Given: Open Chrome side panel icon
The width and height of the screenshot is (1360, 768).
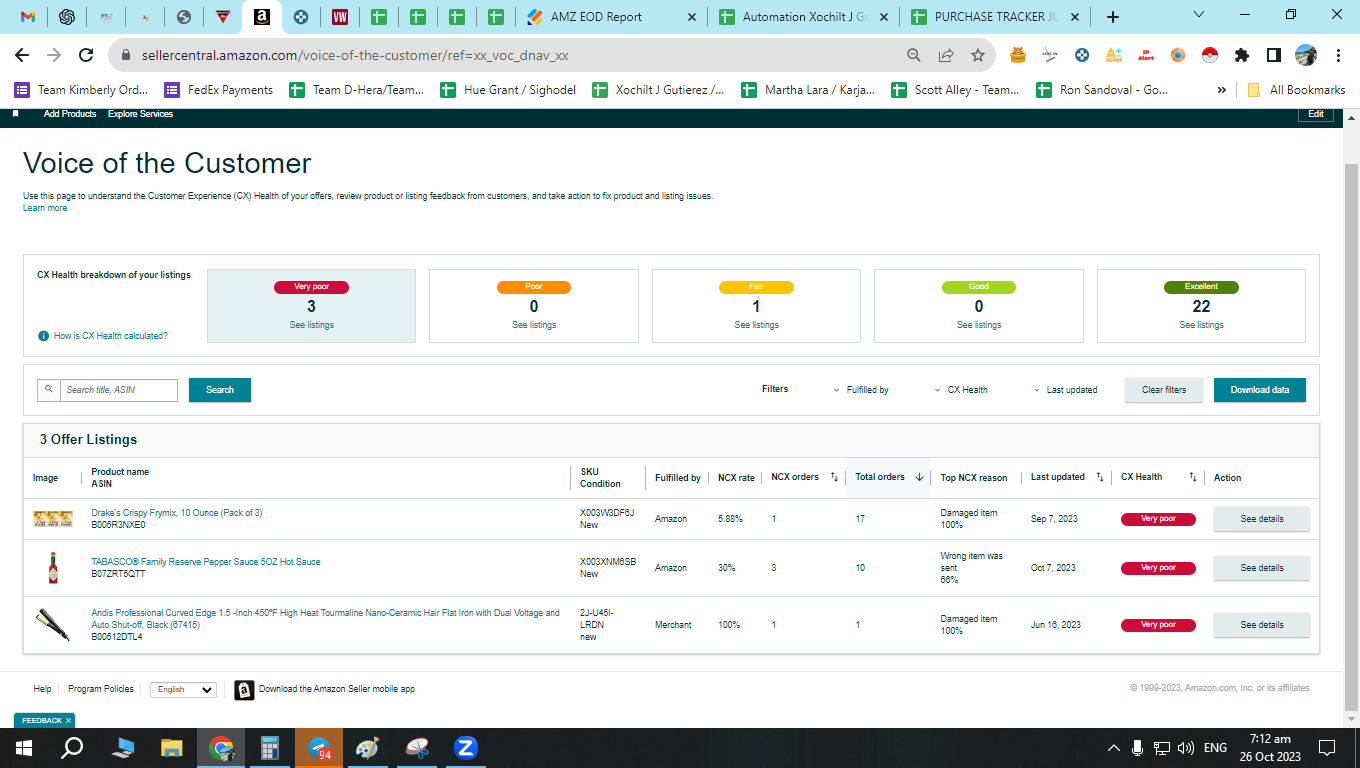Looking at the screenshot, I should [x=1274, y=55].
